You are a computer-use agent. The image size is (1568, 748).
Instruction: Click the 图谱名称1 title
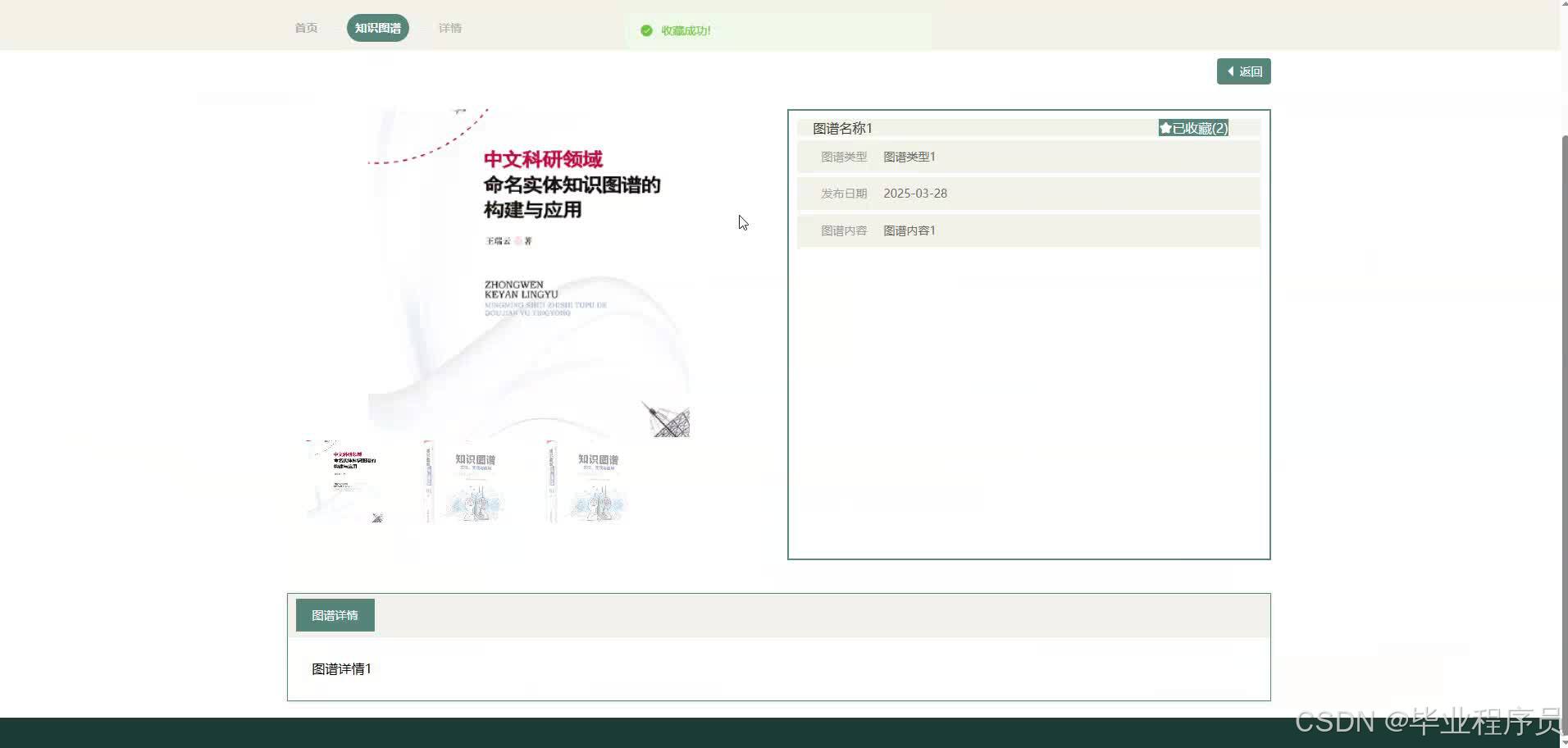(842, 128)
